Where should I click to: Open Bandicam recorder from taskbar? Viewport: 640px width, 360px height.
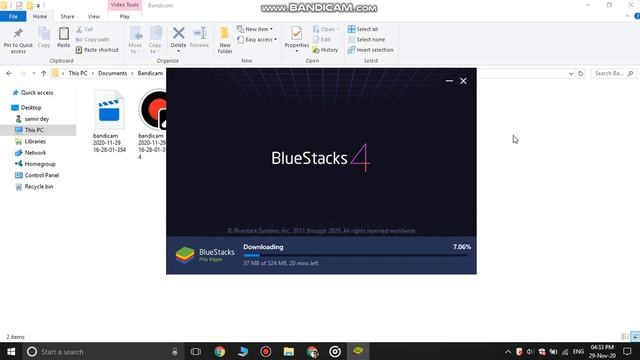pyautogui.click(x=266, y=351)
